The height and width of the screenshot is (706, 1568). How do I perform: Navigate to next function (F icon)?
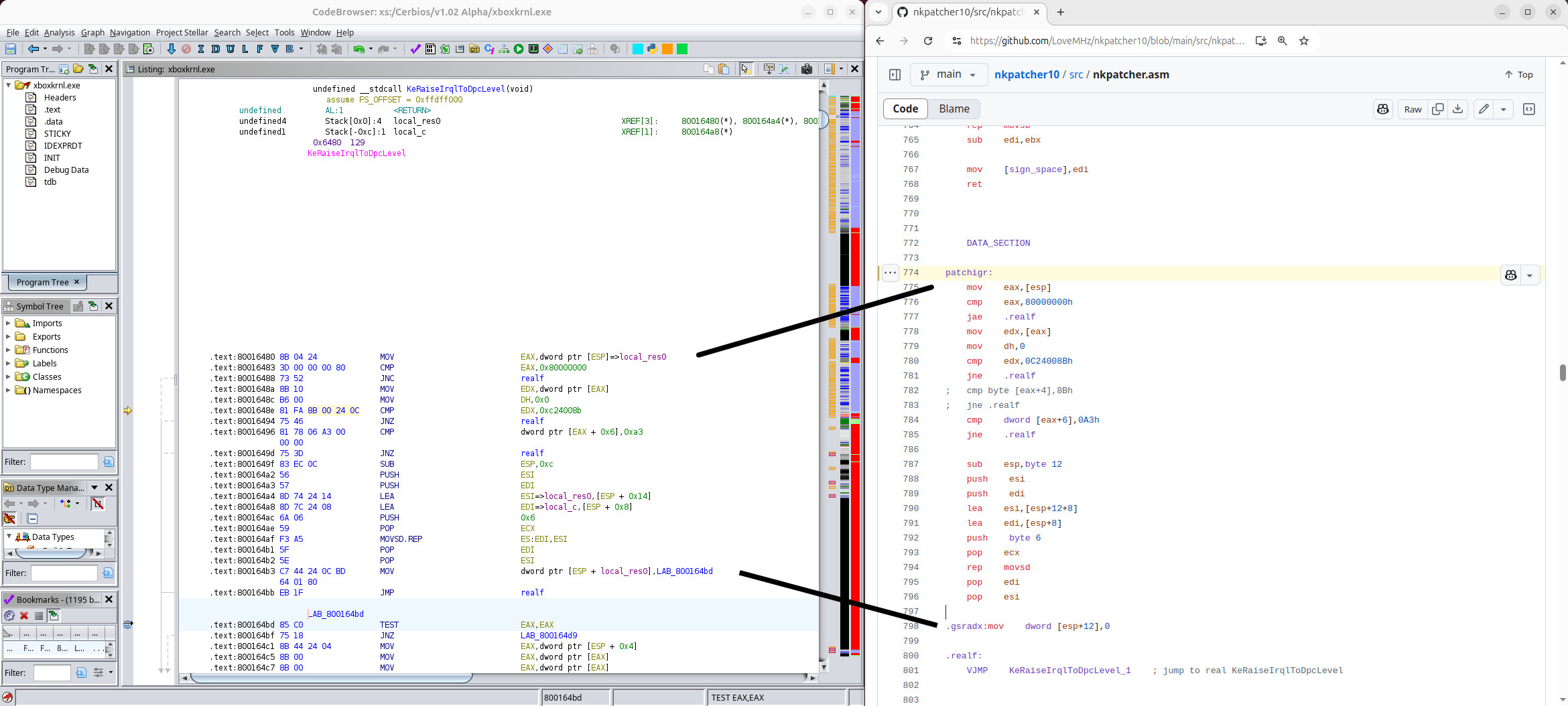260,49
